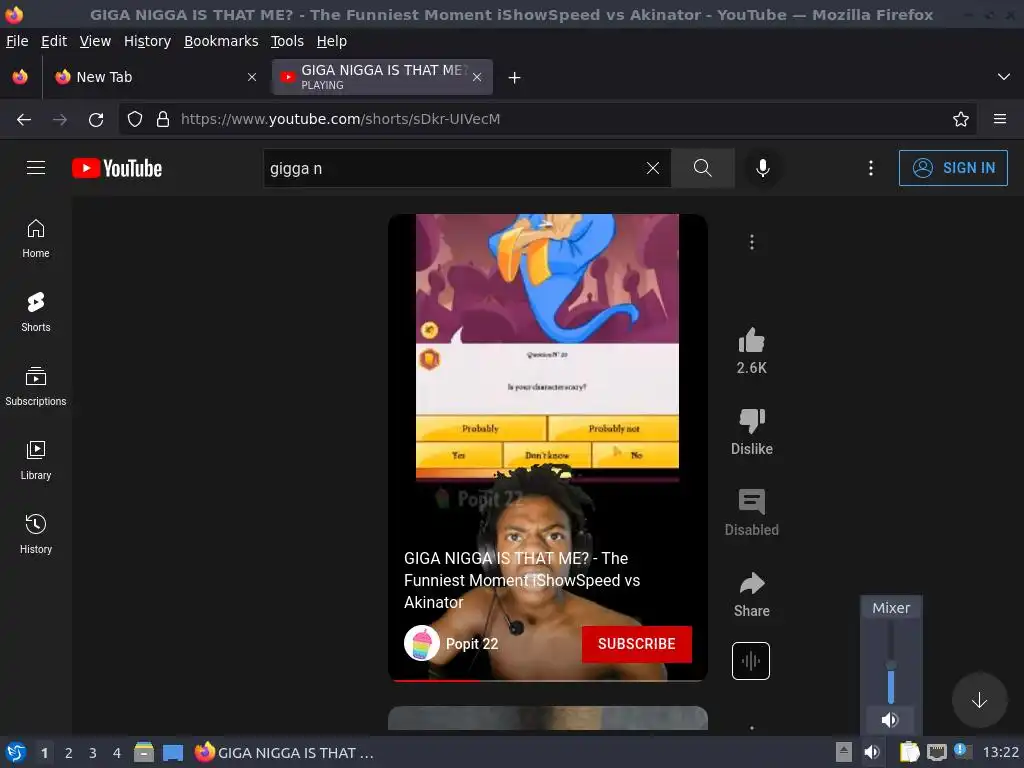
Task: Open the removable media eject tray icon
Action: pos(844,752)
